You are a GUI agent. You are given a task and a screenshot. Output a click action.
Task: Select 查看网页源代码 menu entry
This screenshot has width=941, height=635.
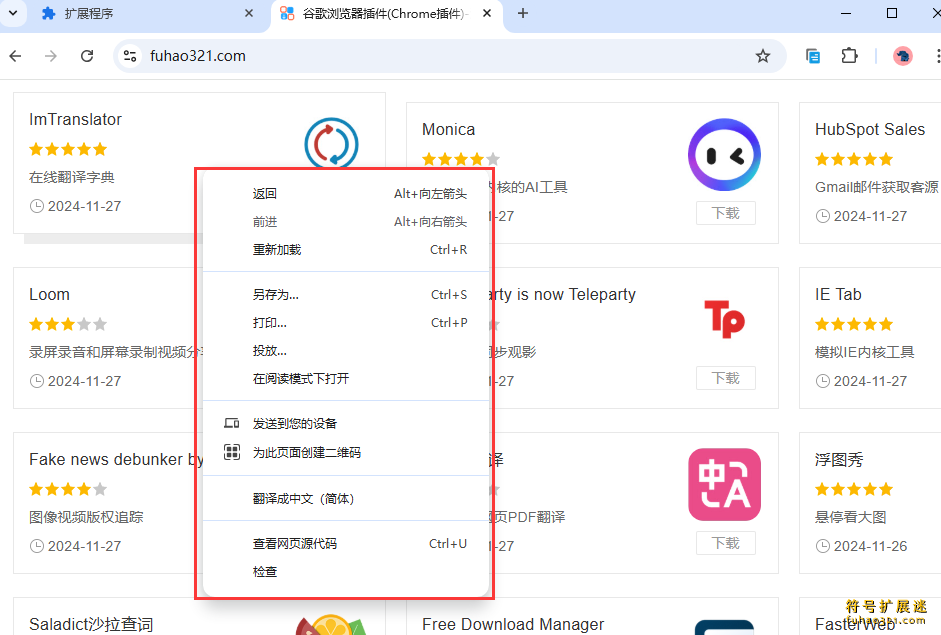click(x=346, y=543)
